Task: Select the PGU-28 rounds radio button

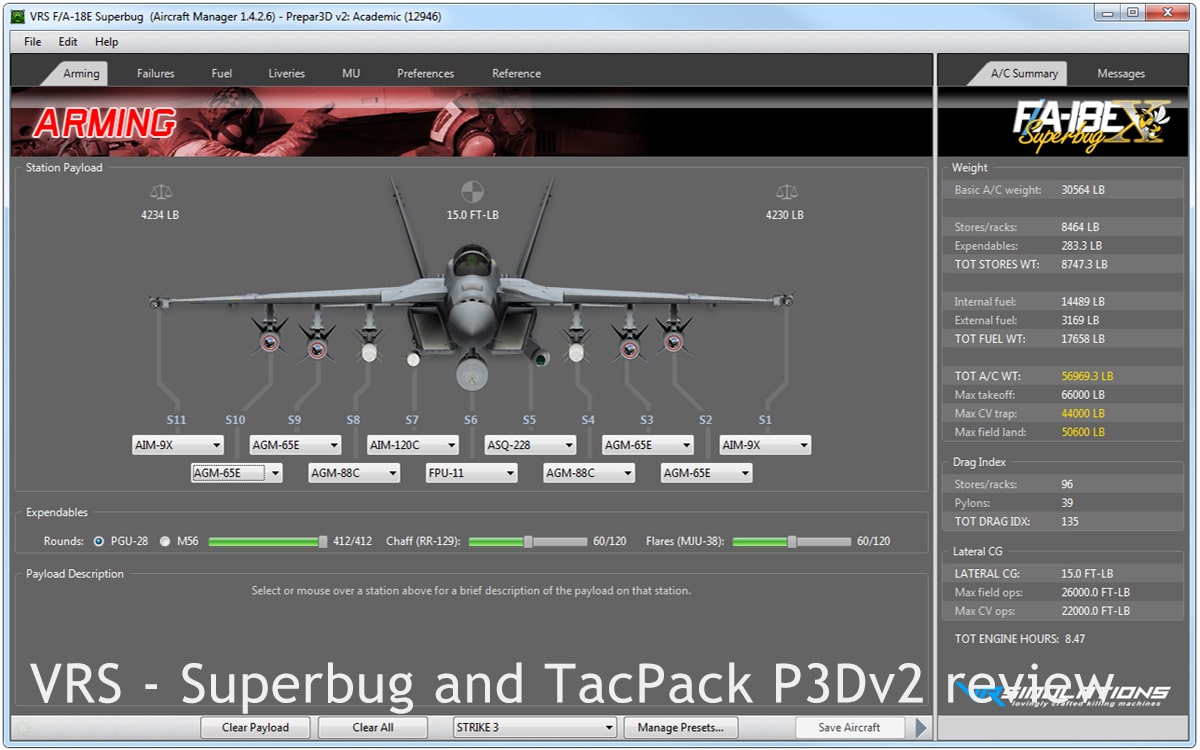Action: [99, 541]
